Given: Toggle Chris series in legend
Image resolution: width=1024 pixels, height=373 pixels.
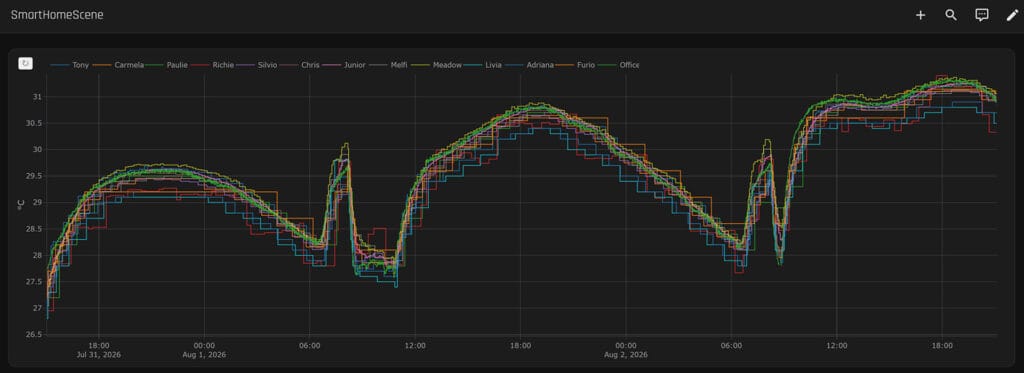Looking at the screenshot, I should point(300,65).
